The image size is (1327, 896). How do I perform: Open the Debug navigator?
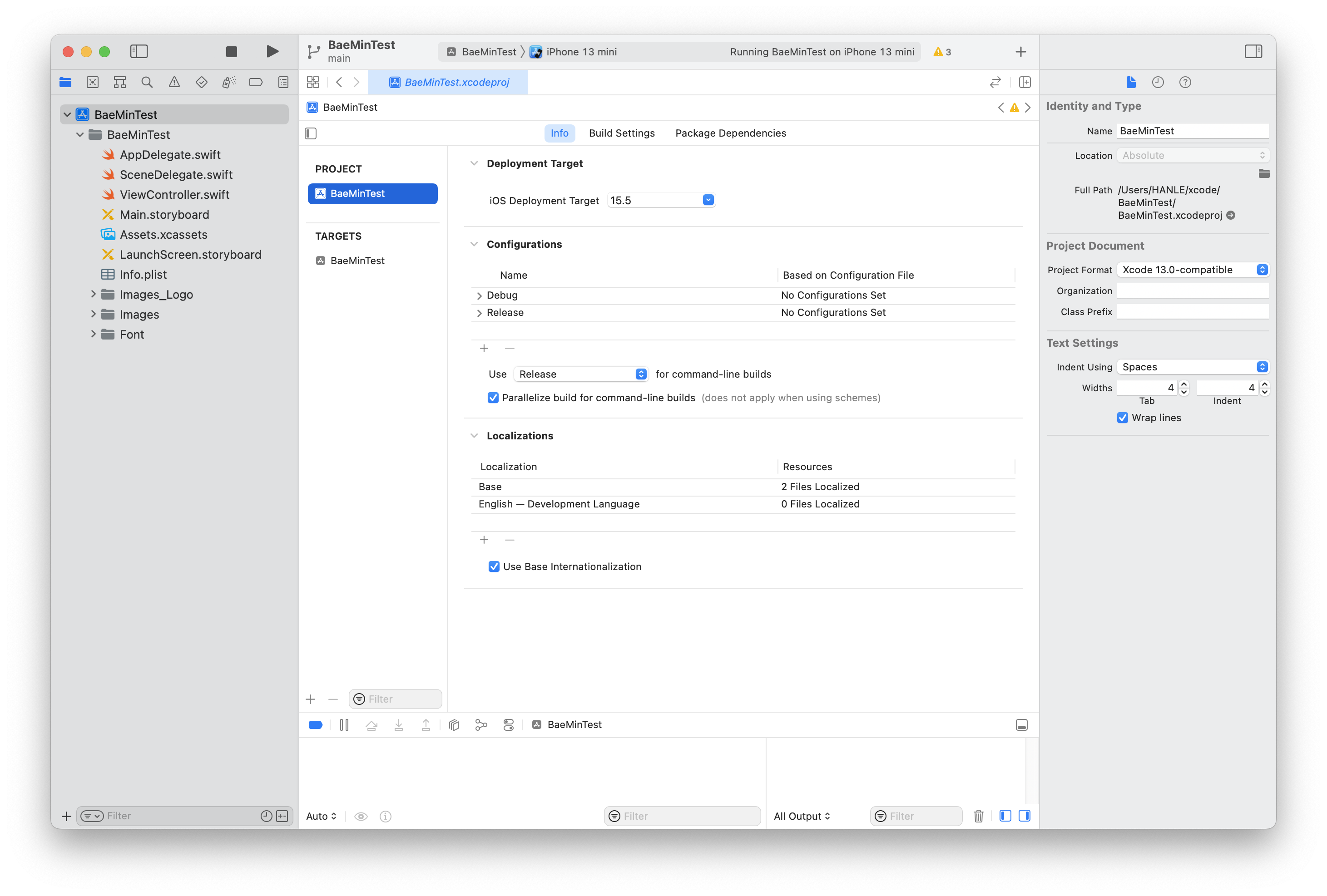(x=228, y=82)
